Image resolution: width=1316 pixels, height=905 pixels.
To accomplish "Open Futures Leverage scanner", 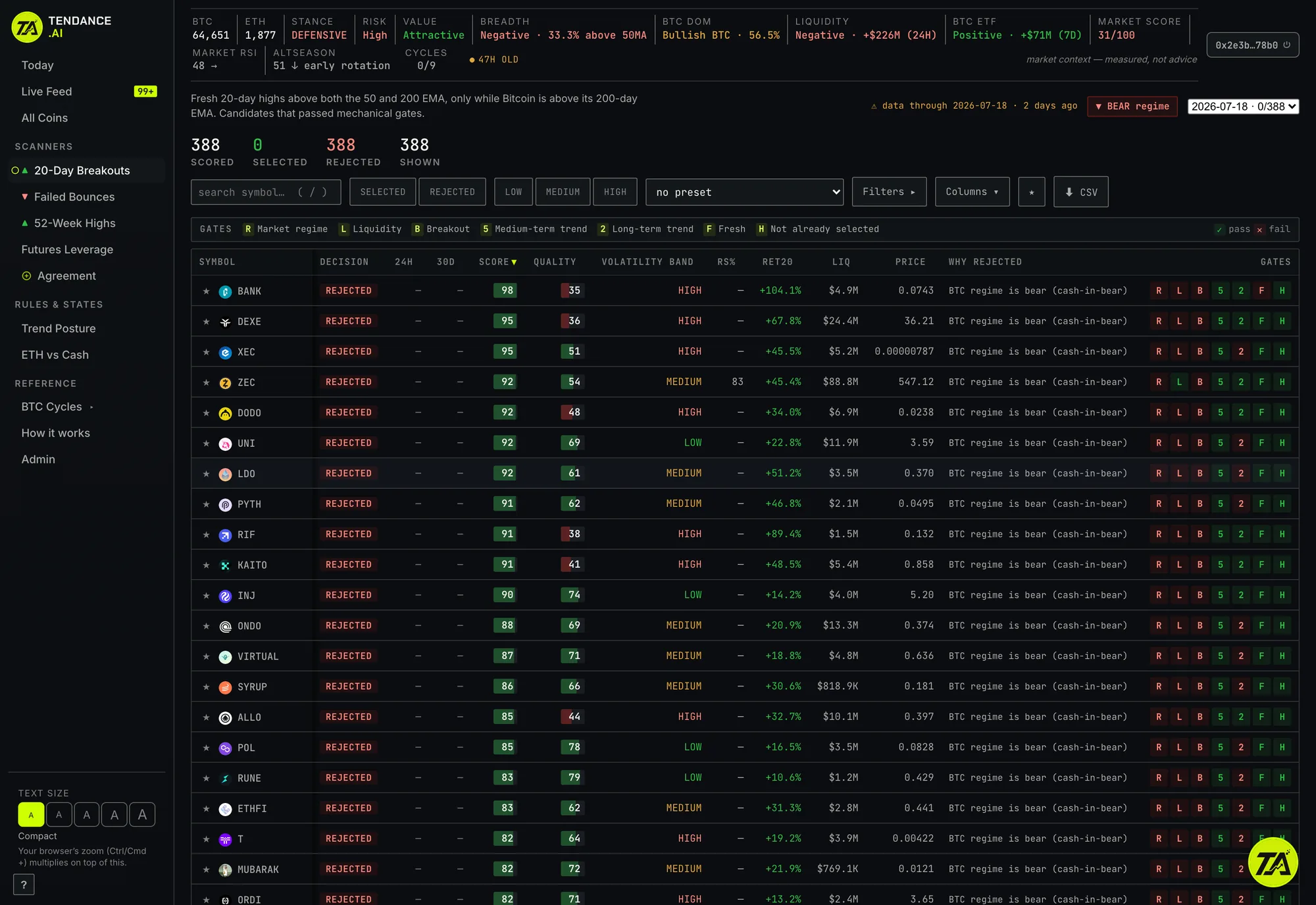I will 67,249.
